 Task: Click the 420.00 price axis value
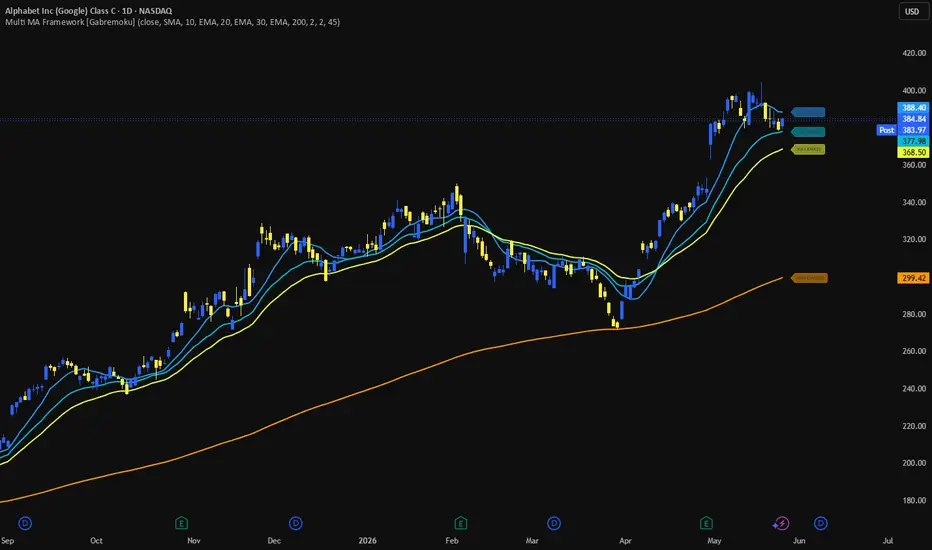914,53
